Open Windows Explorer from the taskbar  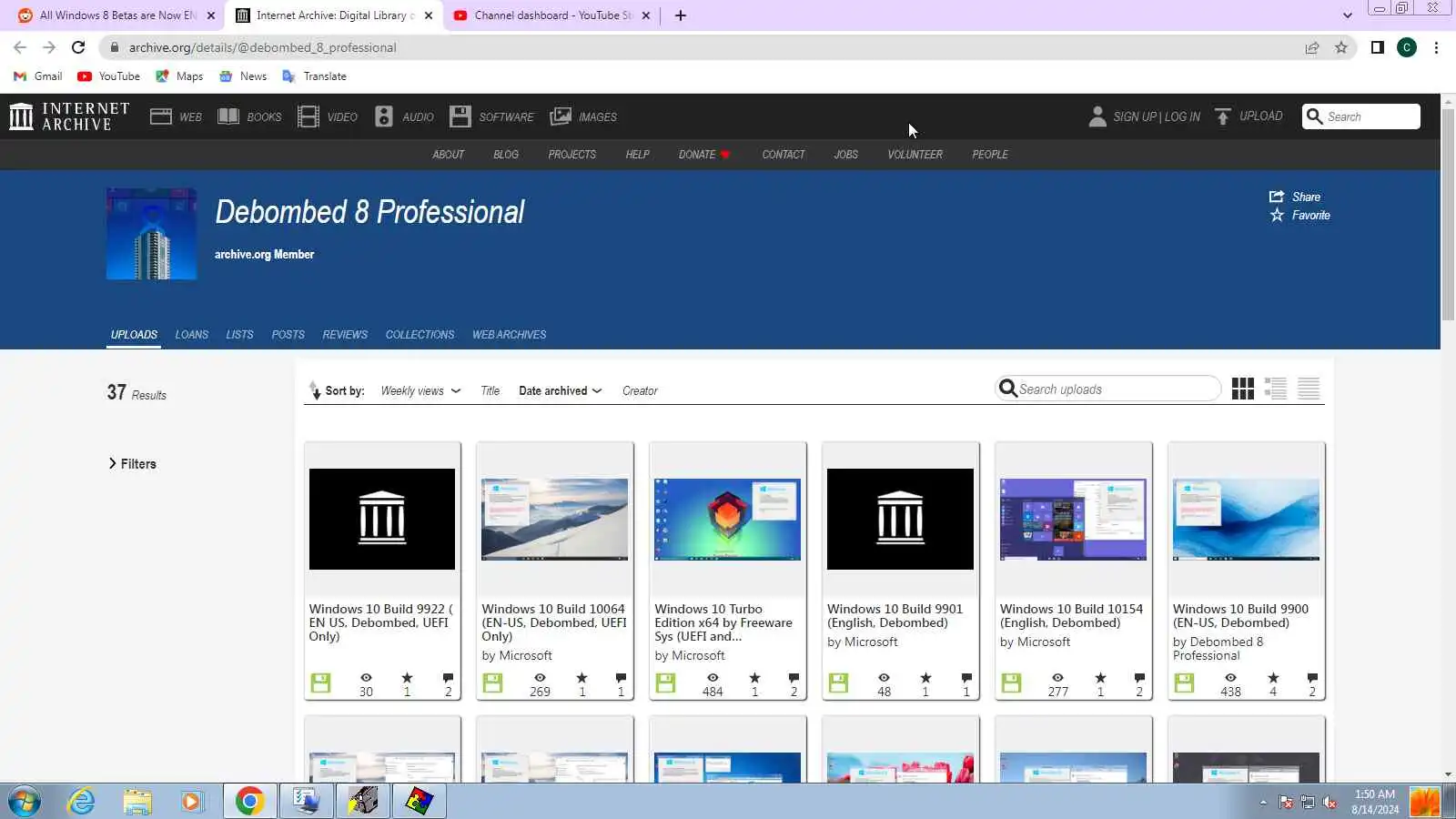point(137,802)
